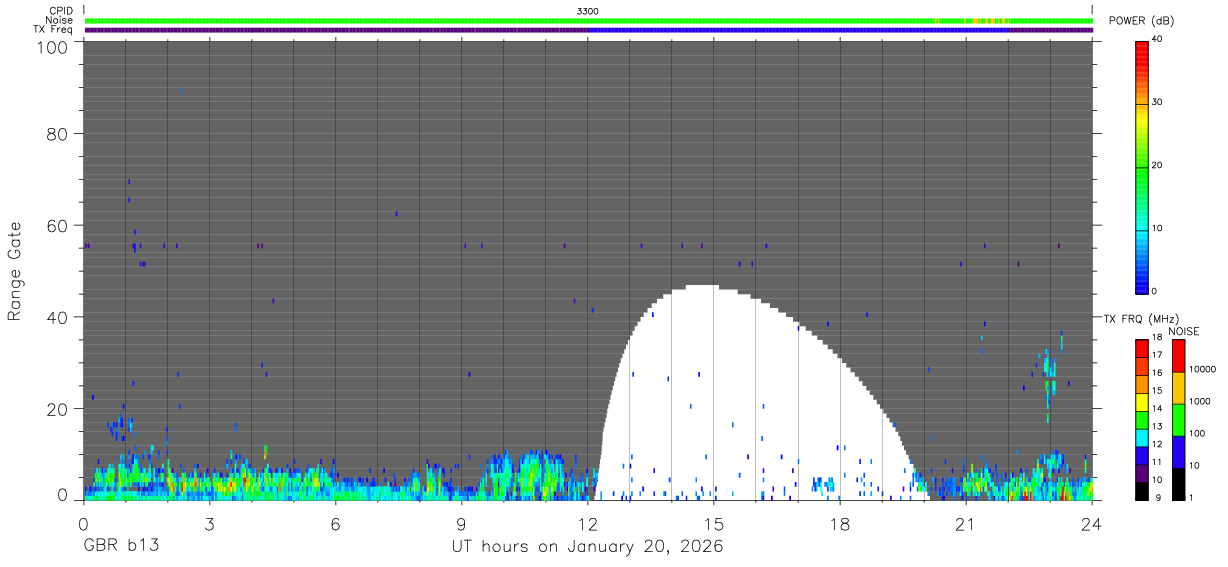Click the '1000' label on the NOISE scale

(1200, 401)
